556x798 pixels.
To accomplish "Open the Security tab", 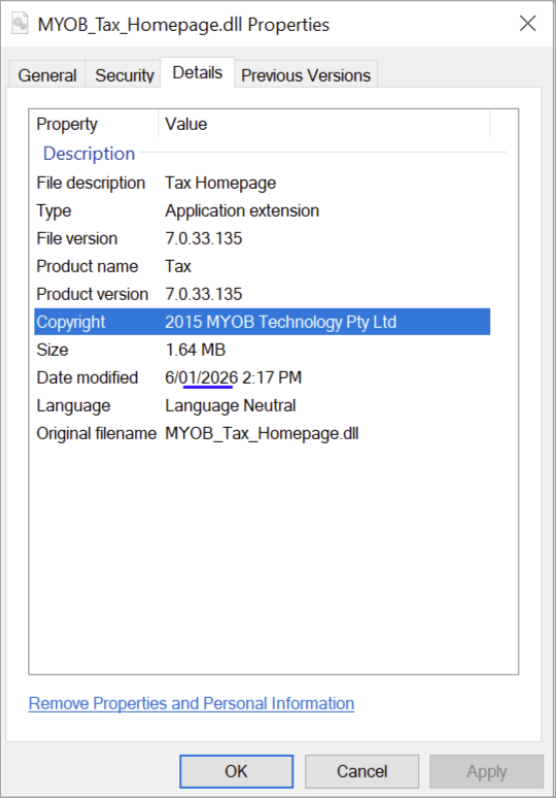I will click(124, 75).
